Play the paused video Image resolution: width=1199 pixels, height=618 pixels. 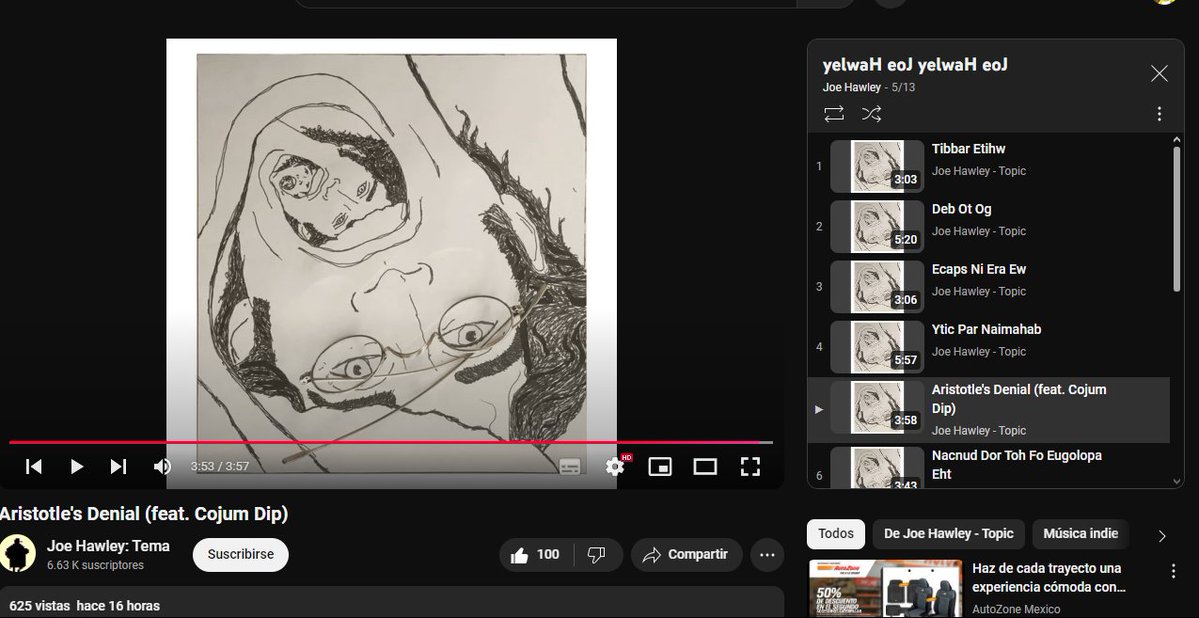[76, 467]
